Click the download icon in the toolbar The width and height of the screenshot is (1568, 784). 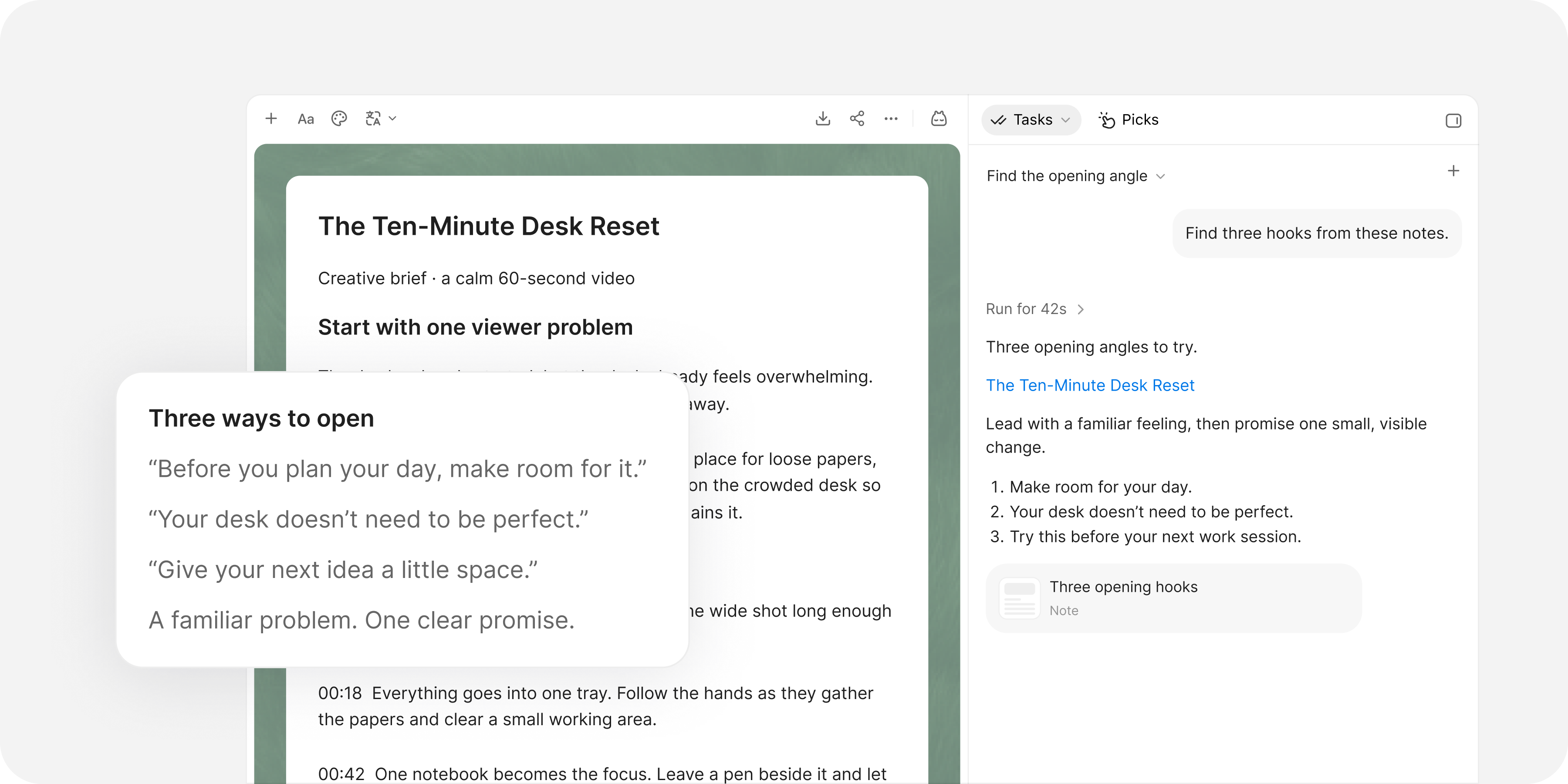point(823,119)
